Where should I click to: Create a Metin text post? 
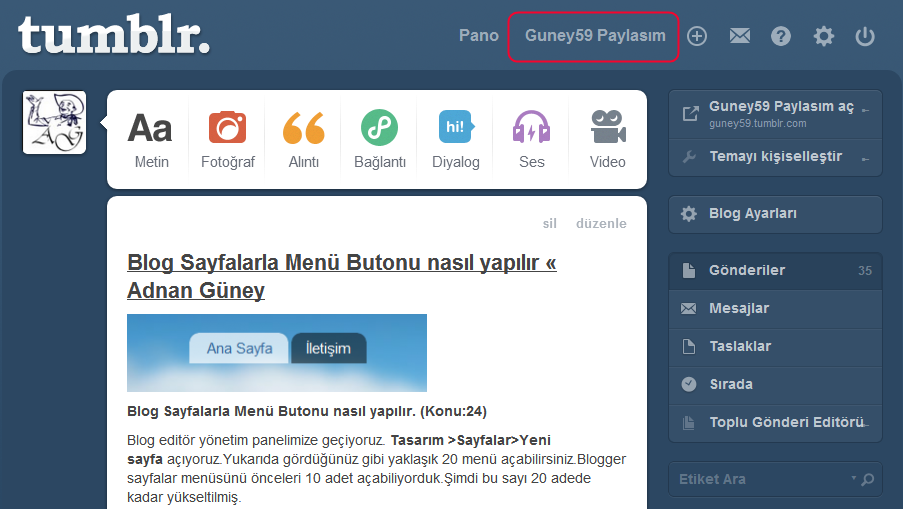[x=151, y=140]
